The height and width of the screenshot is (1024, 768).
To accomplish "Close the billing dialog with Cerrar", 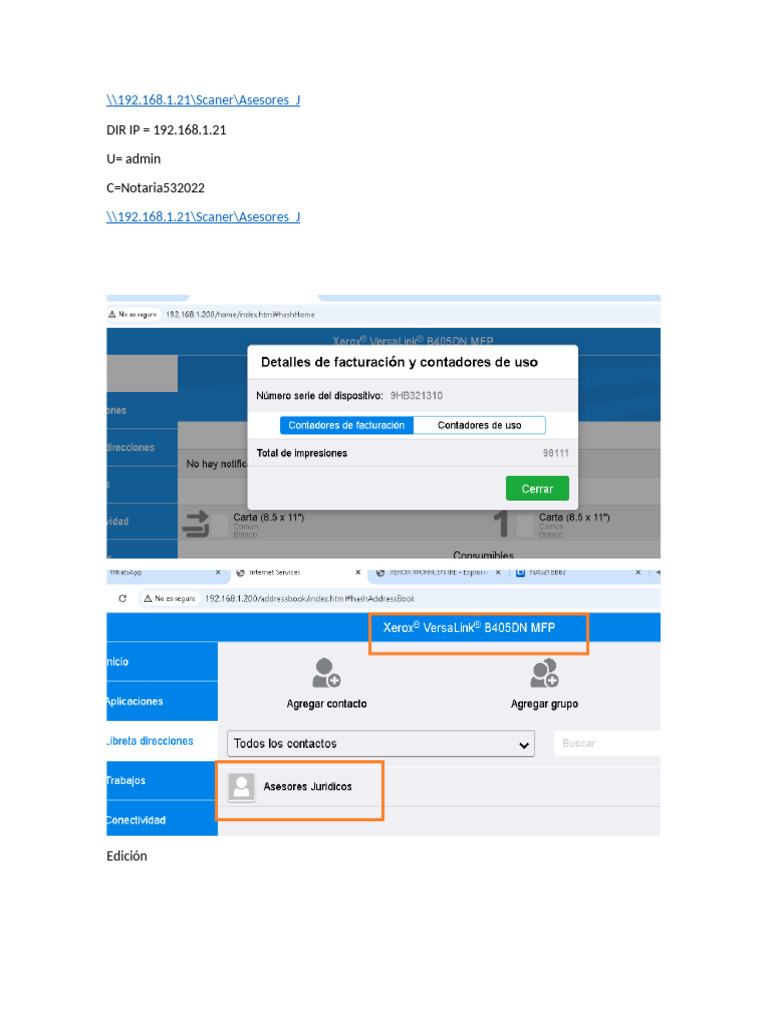I will click(x=537, y=488).
